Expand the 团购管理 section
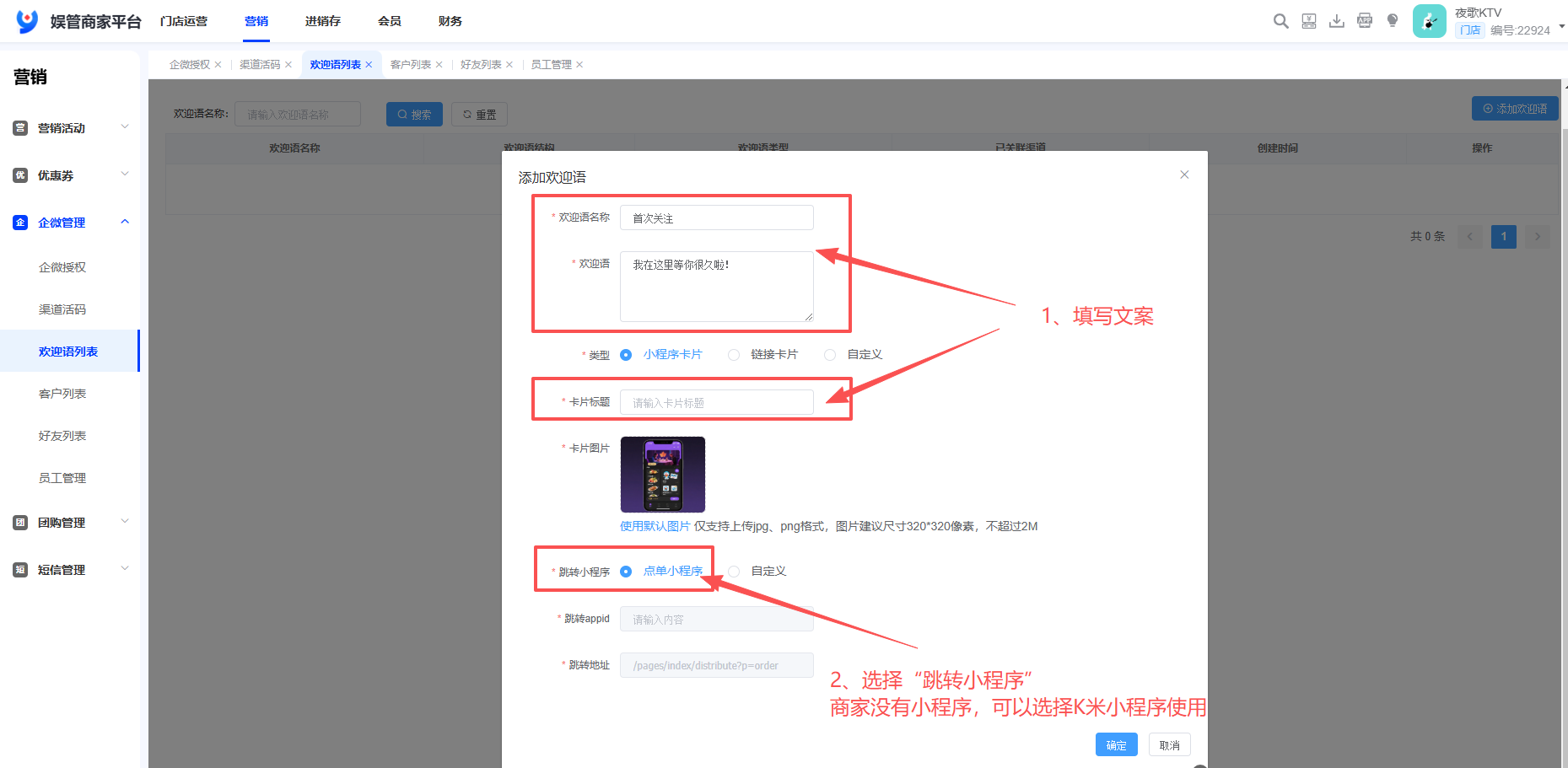Image resolution: width=1568 pixels, height=768 pixels. pyautogui.click(x=125, y=522)
